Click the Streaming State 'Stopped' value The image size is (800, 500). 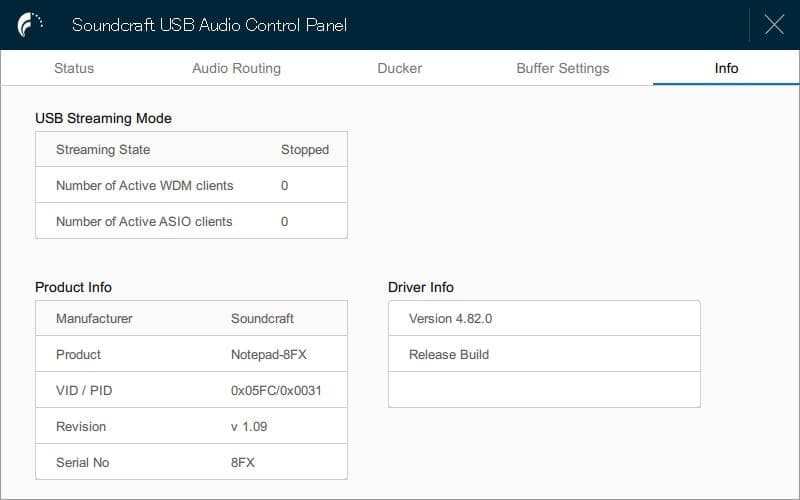(x=304, y=150)
